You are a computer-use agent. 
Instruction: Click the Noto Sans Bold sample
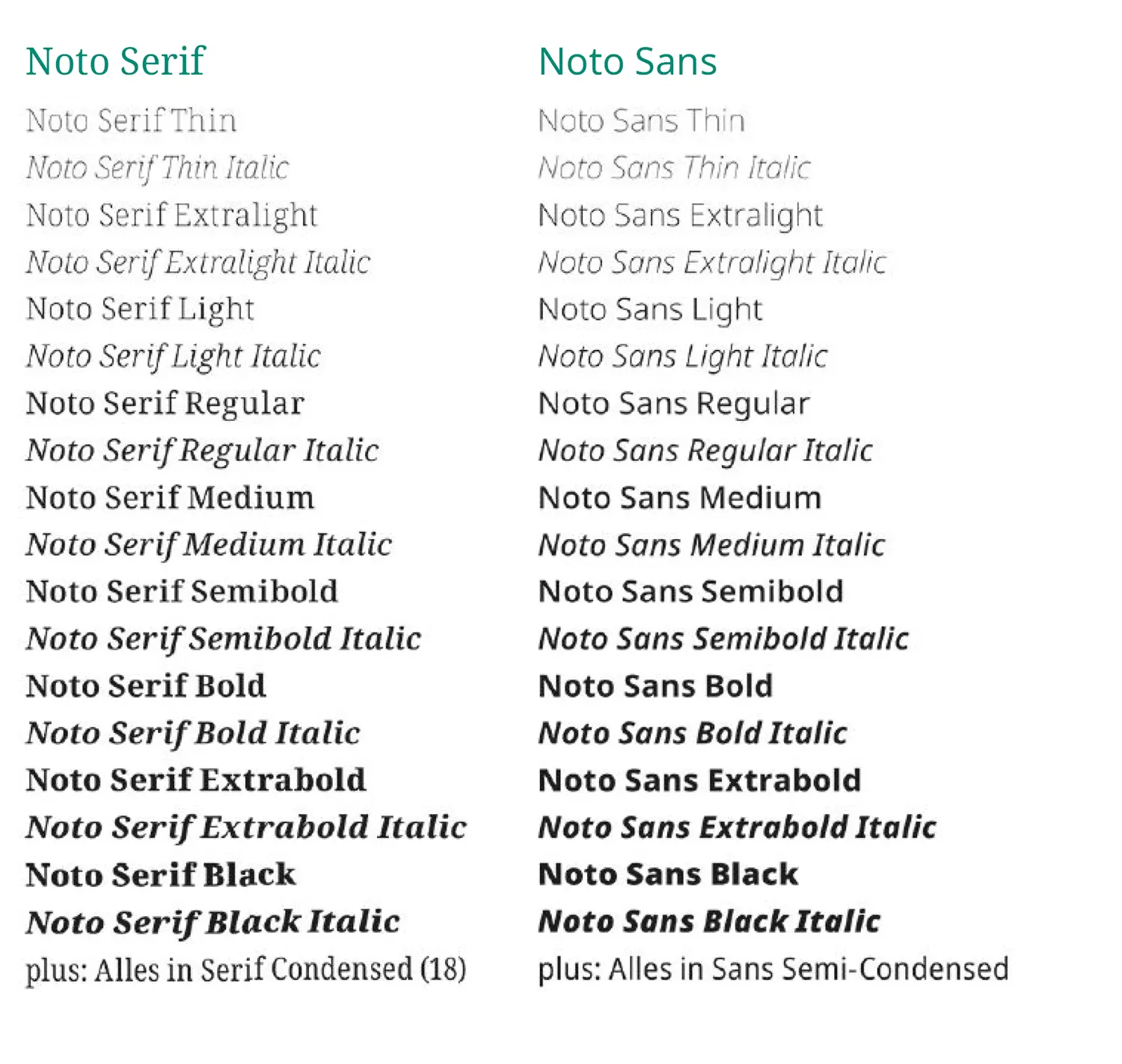(x=655, y=686)
